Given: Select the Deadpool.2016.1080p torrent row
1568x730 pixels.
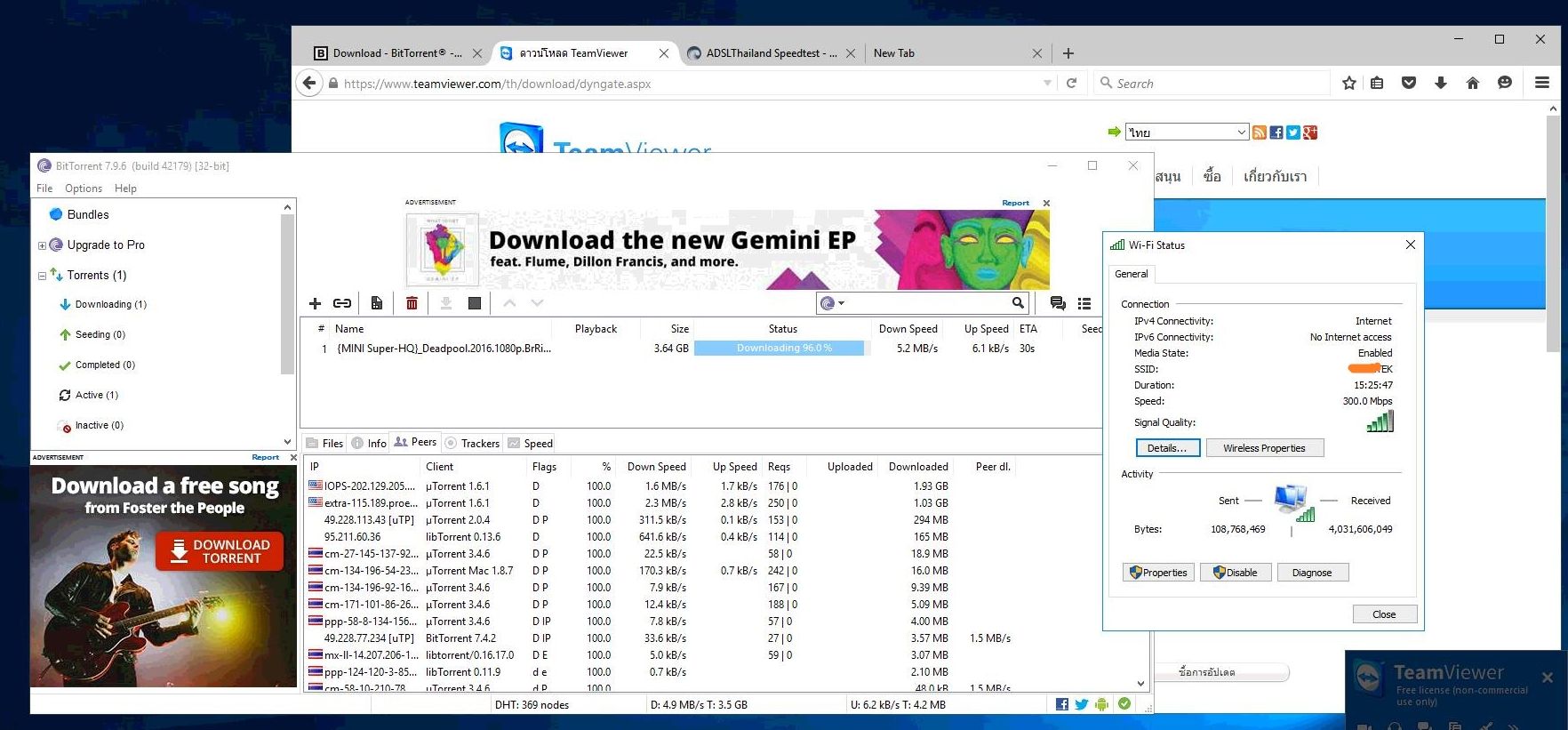Looking at the screenshot, I should 700,349.
